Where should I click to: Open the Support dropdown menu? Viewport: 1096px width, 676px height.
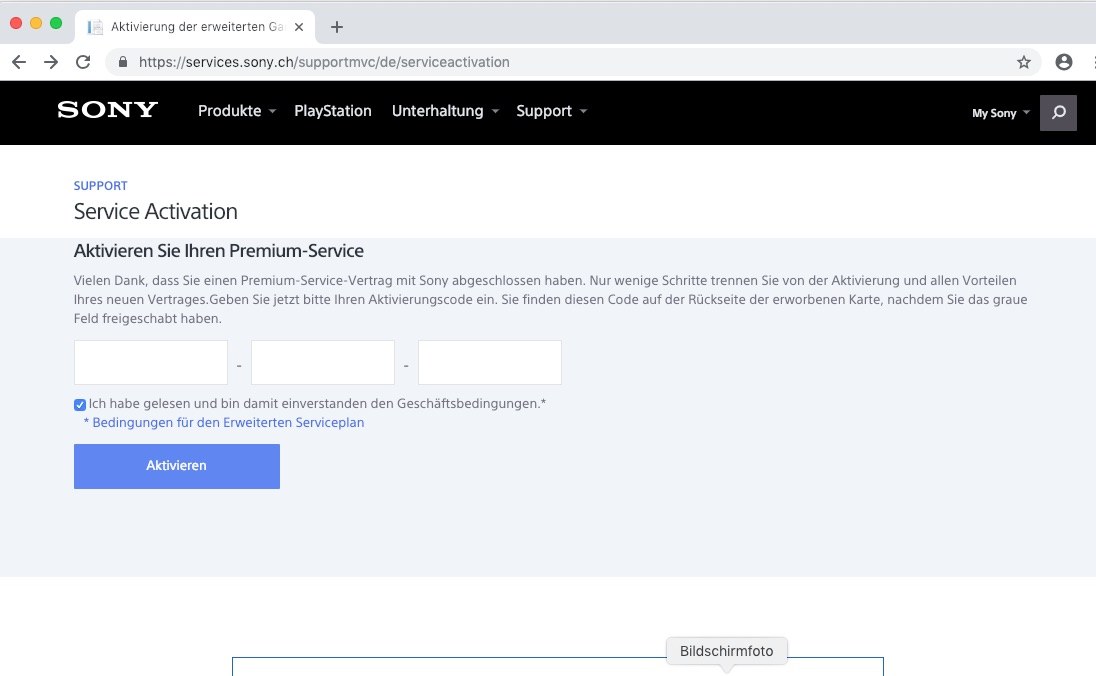click(x=551, y=111)
